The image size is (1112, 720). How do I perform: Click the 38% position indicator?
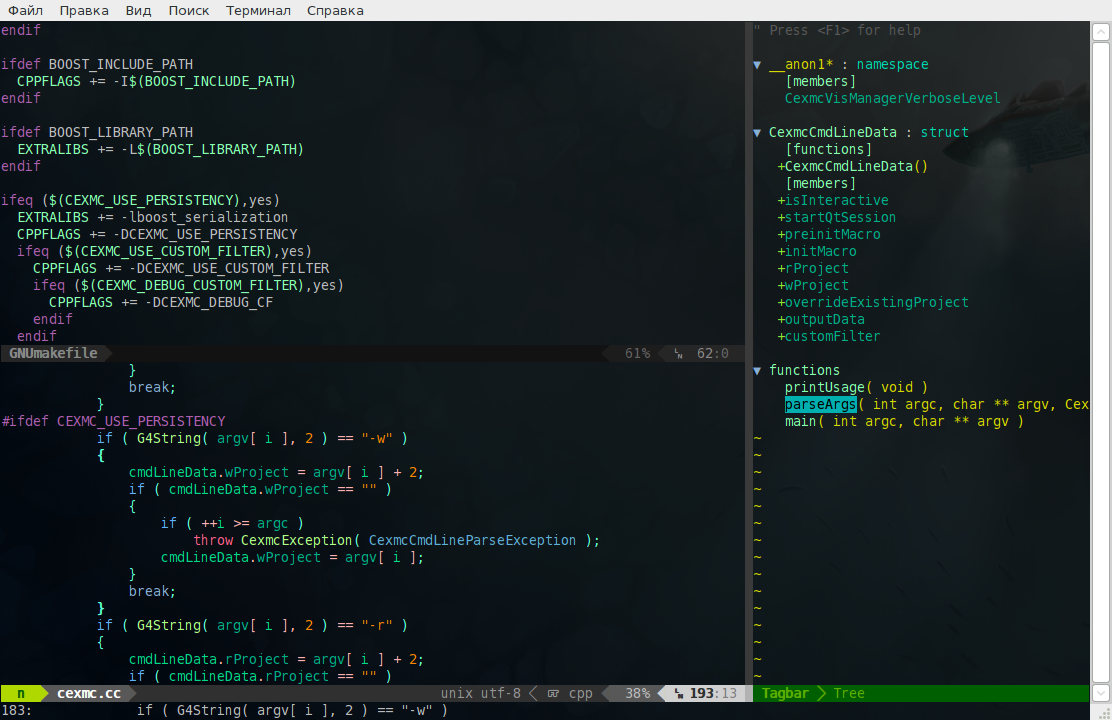pos(638,694)
